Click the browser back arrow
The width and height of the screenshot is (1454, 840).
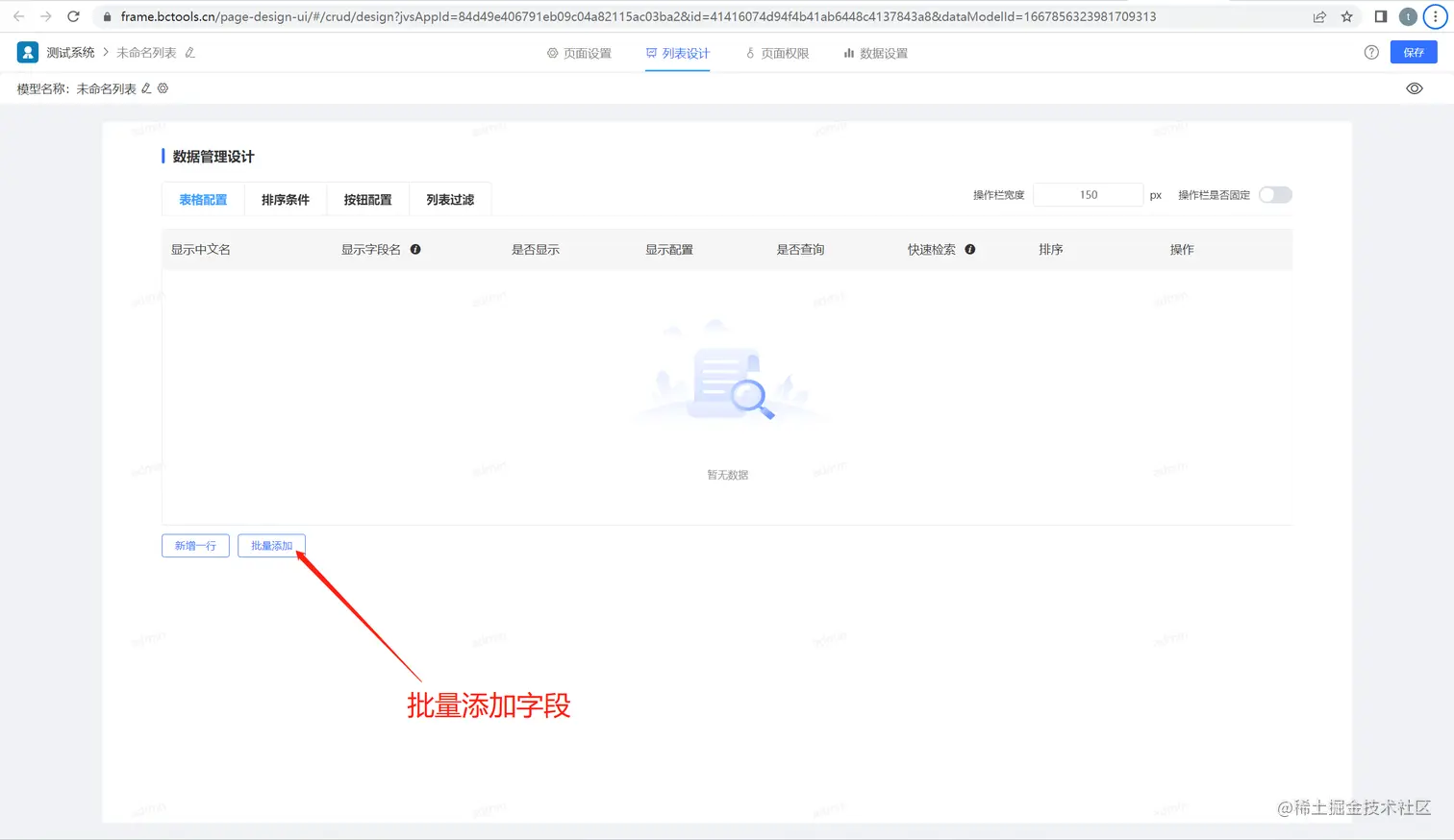(x=18, y=16)
